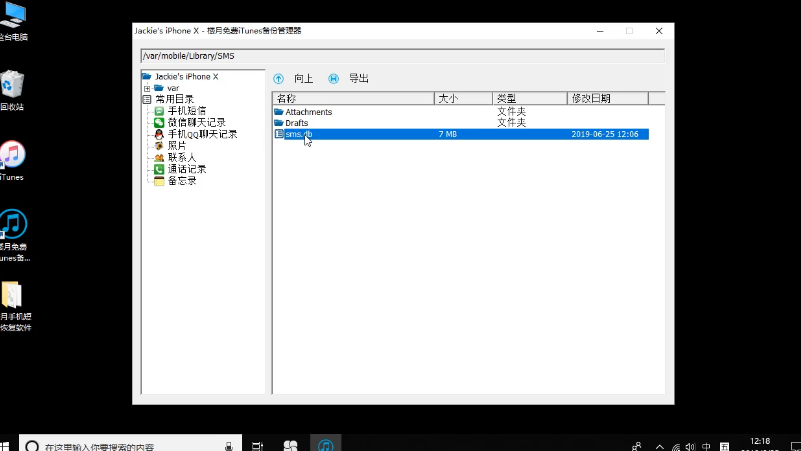Click the /var/mobile/Library/SMS path field
801x451 pixels.
click(x=403, y=56)
